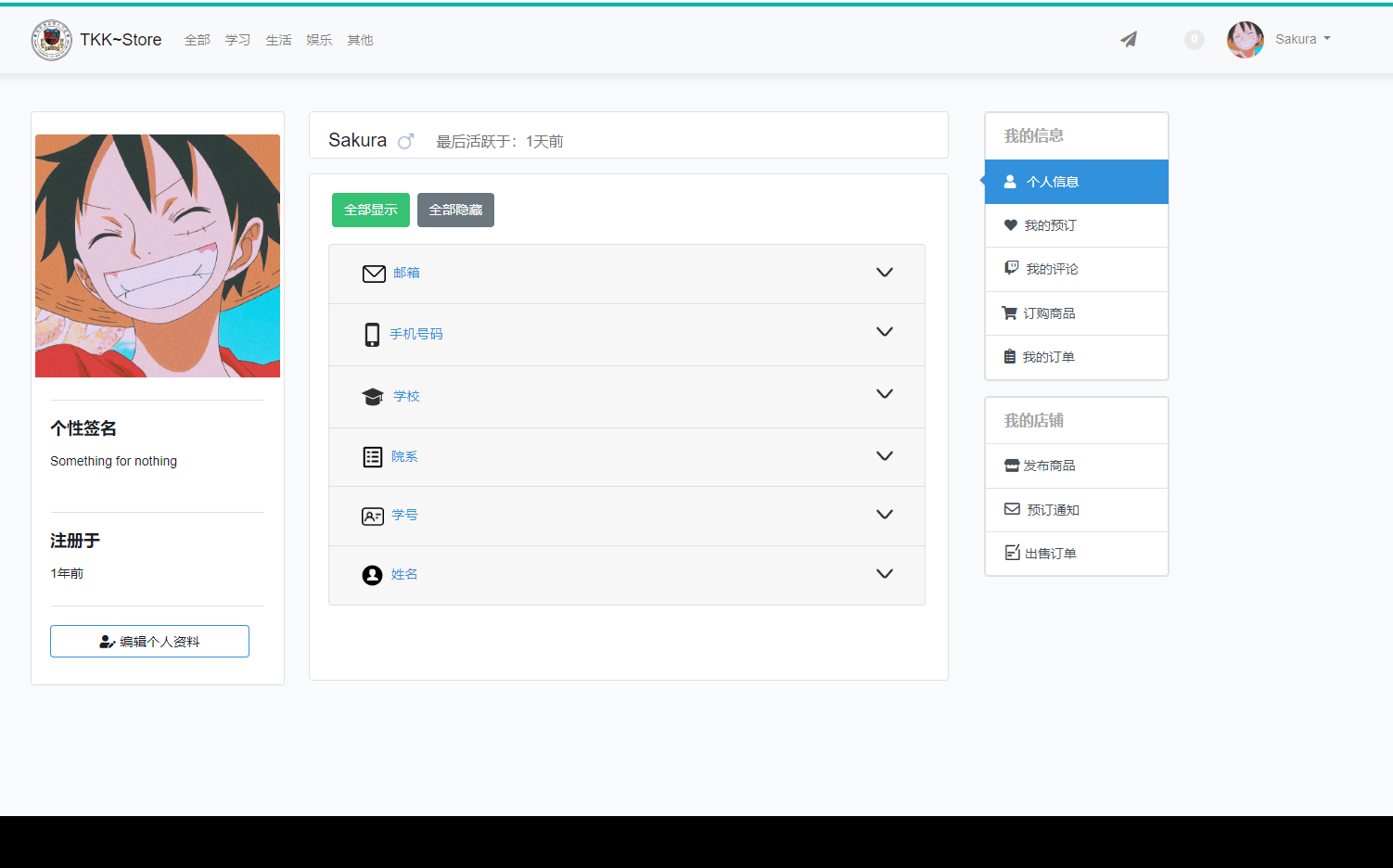Click the envelope icon in the 邮箱 row
The image size is (1393, 868).
374,274
